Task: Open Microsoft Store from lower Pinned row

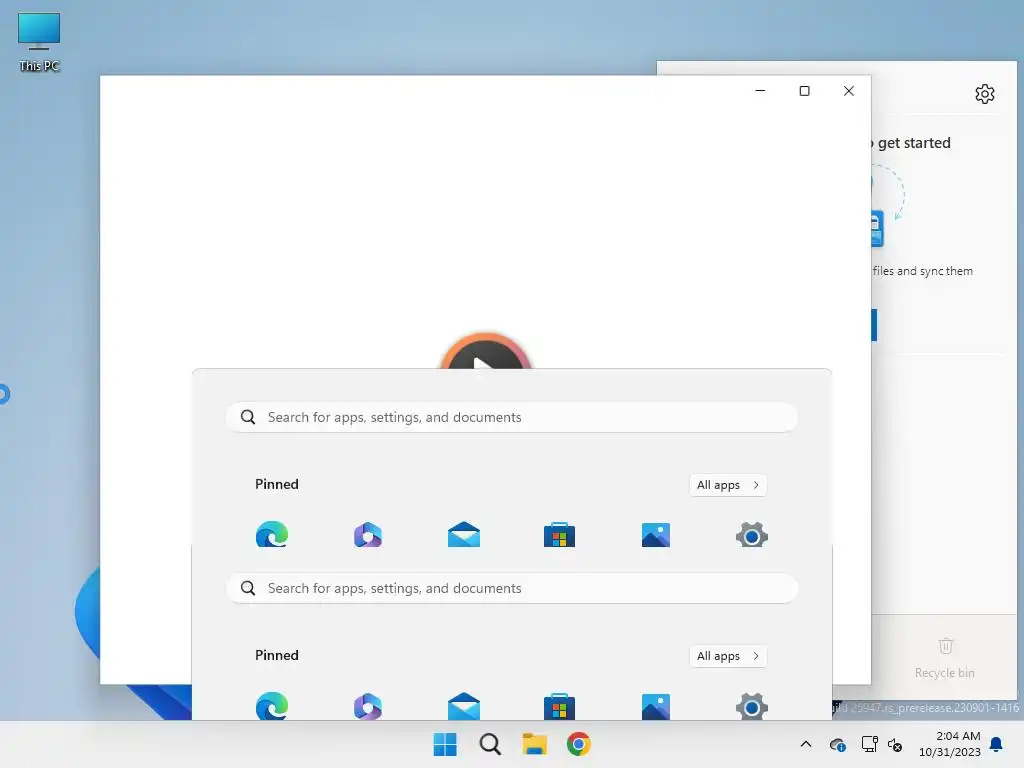Action: 560,706
